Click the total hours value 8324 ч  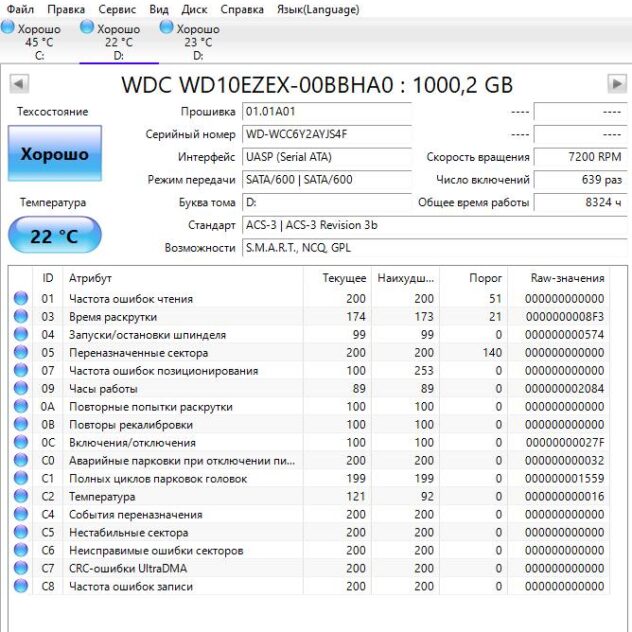pos(580,202)
